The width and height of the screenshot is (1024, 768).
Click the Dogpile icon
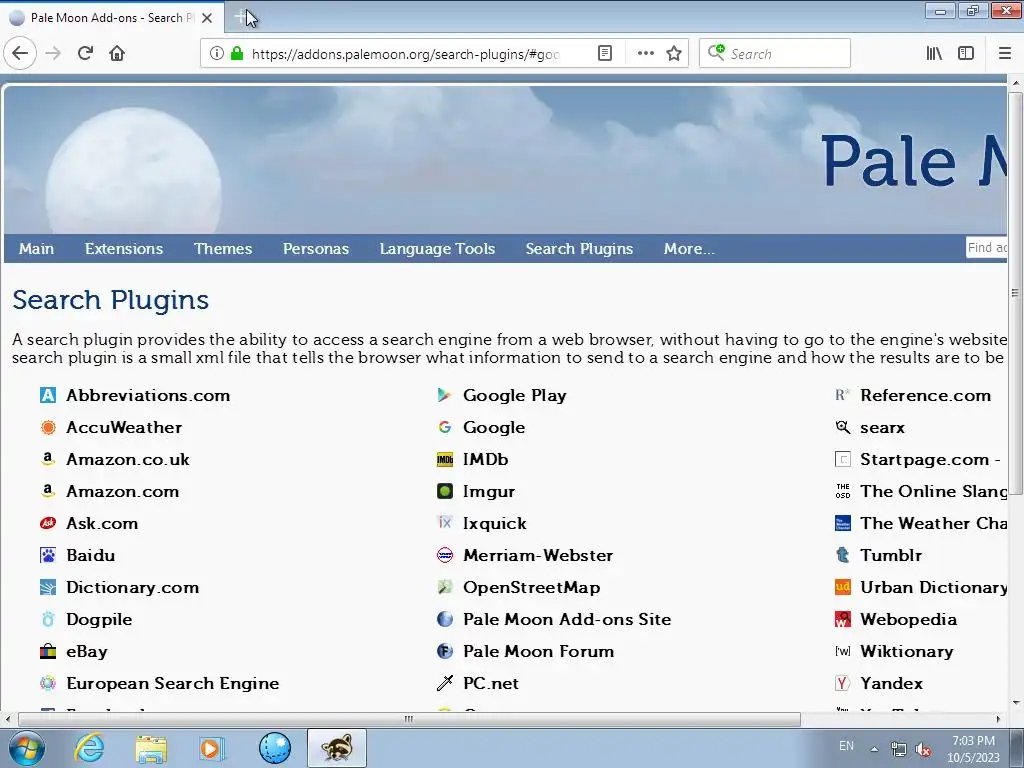pyautogui.click(x=48, y=619)
